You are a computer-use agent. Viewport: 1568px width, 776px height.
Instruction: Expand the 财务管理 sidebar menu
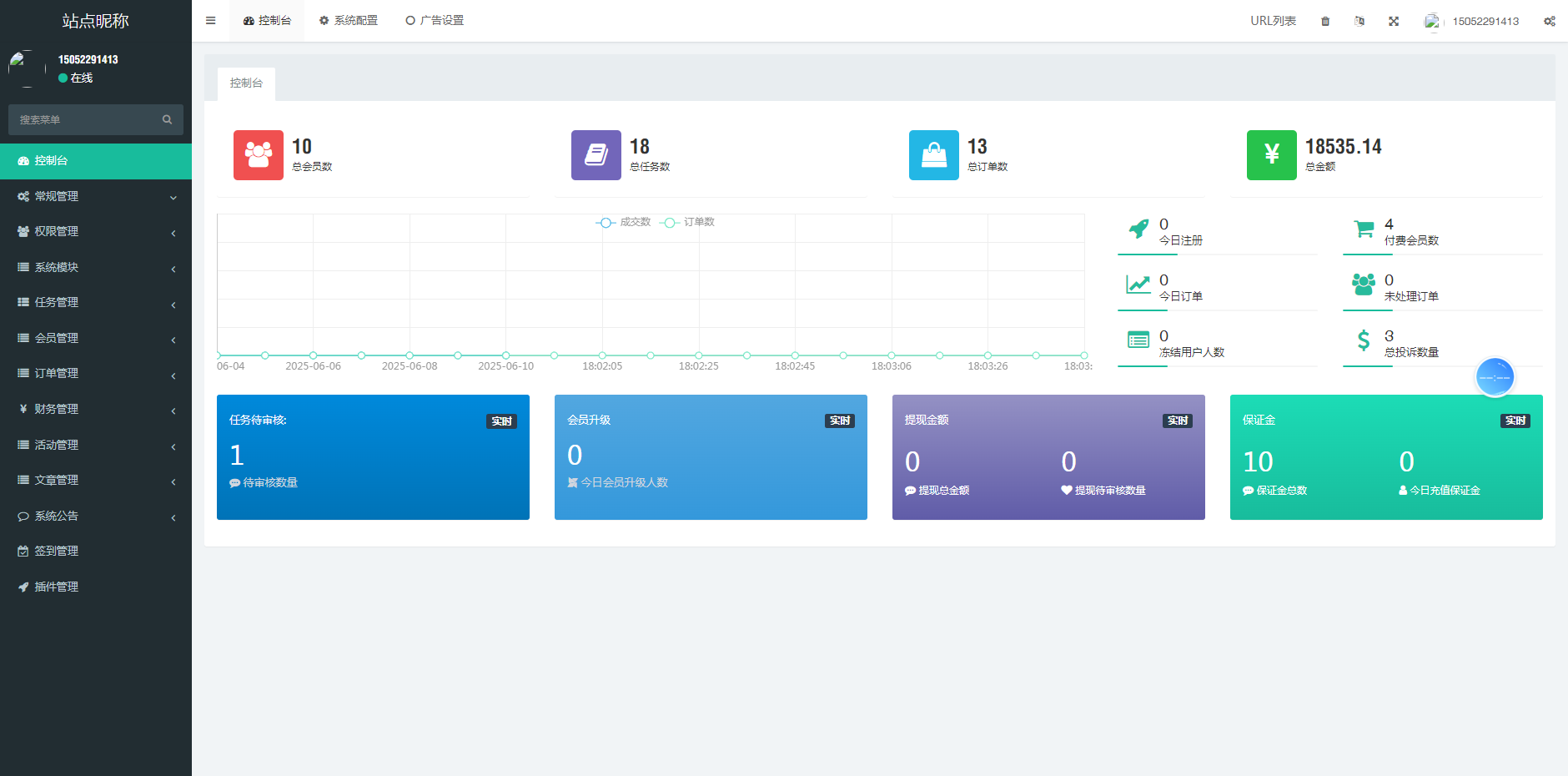(96, 409)
